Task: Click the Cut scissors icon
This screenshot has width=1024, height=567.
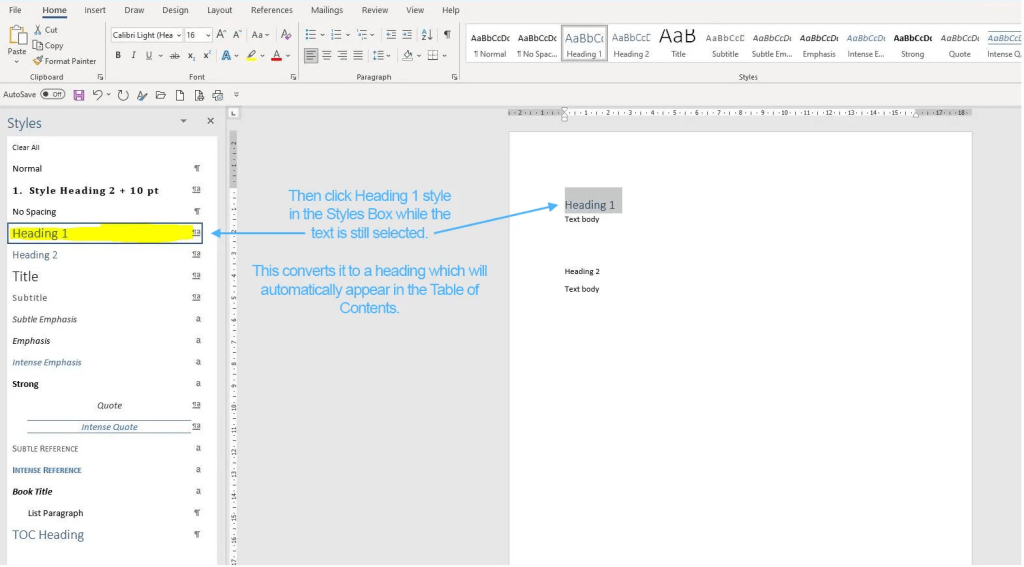Action: [38, 30]
